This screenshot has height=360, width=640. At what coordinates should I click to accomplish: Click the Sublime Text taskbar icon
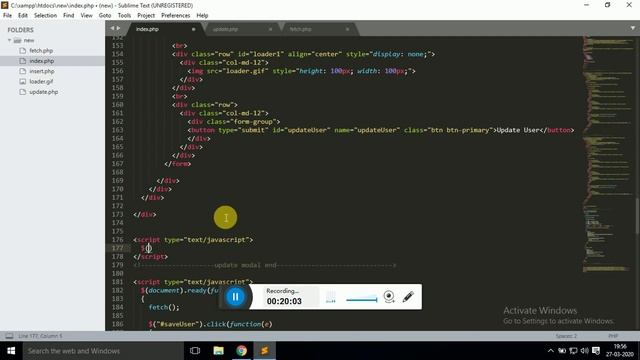point(264,351)
